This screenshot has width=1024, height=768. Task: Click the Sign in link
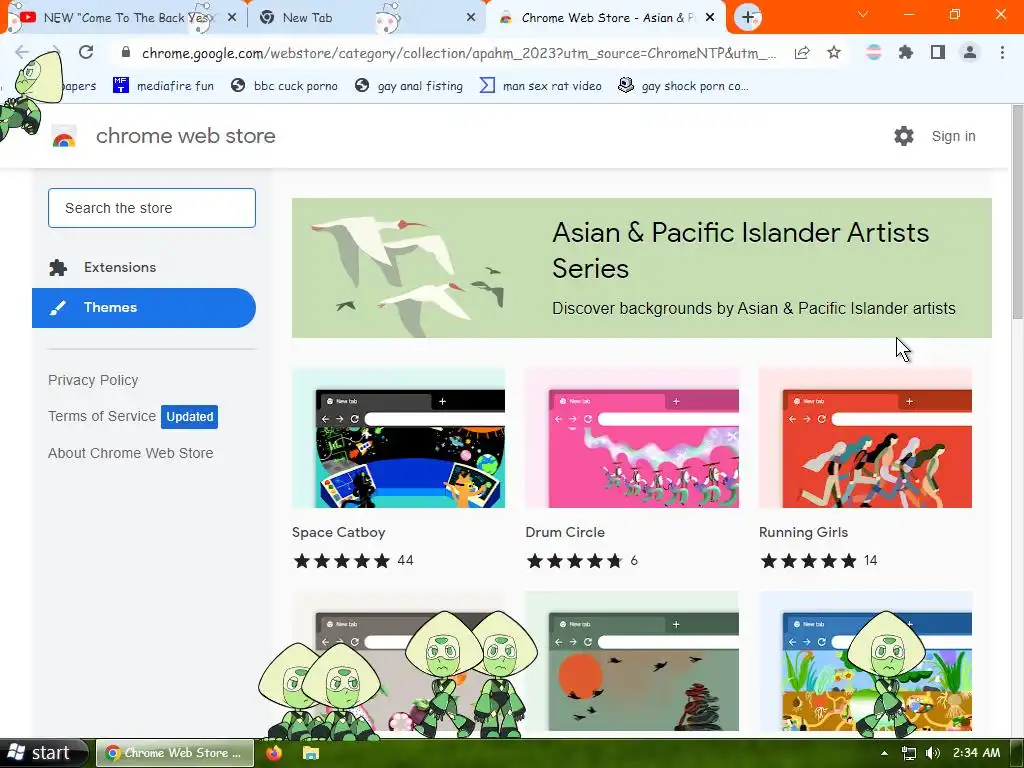[x=953, y=136]
